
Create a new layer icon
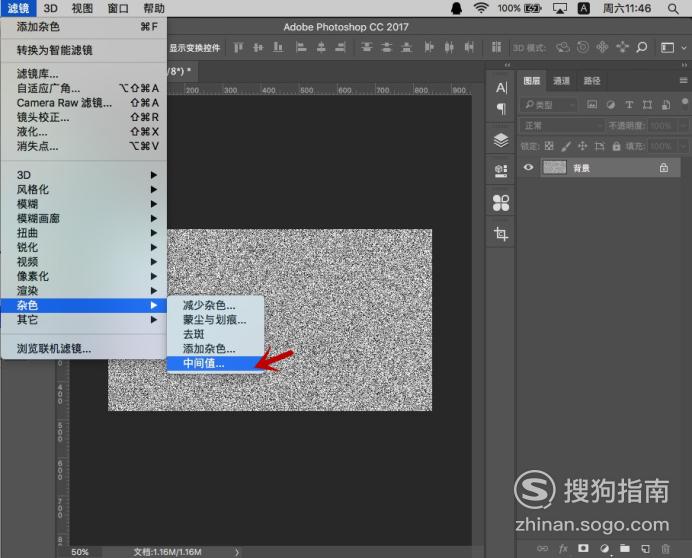[x=645, y=548]
